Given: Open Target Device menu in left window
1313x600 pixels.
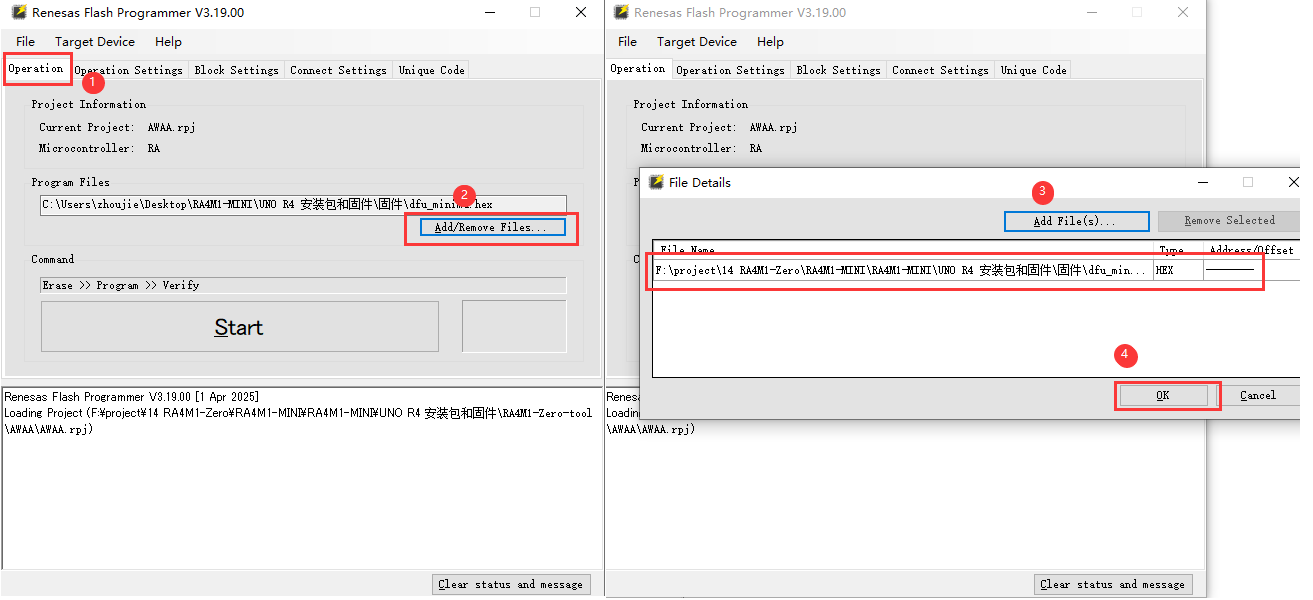Looking at the screenshot, I should (95, 42).
